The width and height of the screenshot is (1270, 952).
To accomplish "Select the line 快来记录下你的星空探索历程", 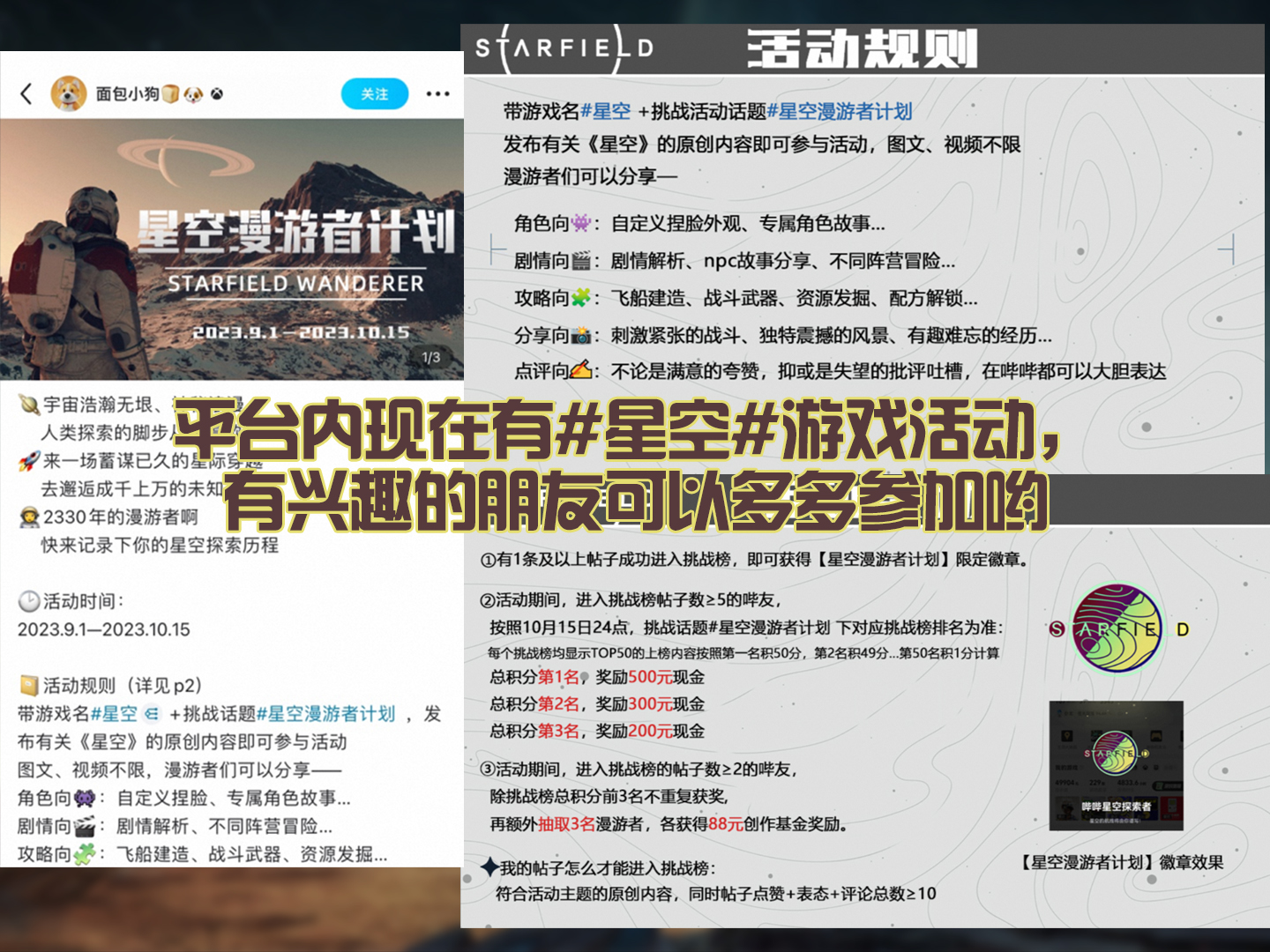I will [x=160, y=545].
